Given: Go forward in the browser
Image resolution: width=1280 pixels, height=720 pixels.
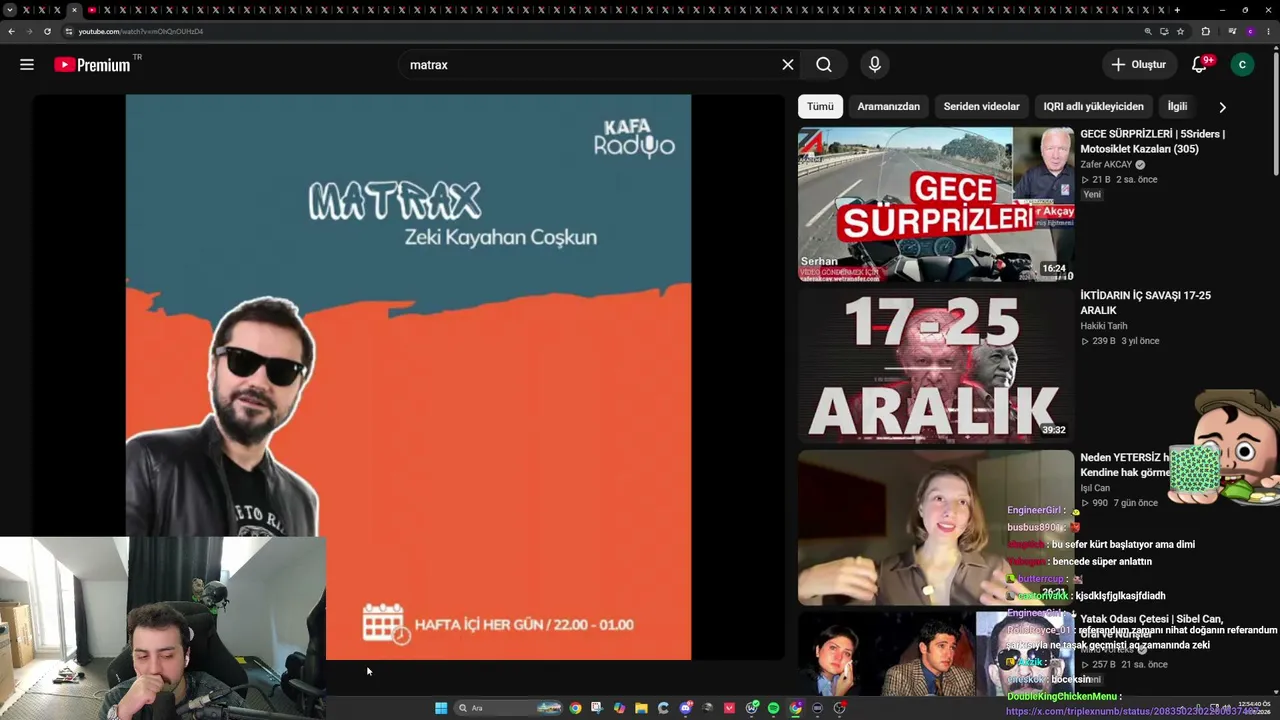Looking at the screenshot, I should tap(29, 31).
